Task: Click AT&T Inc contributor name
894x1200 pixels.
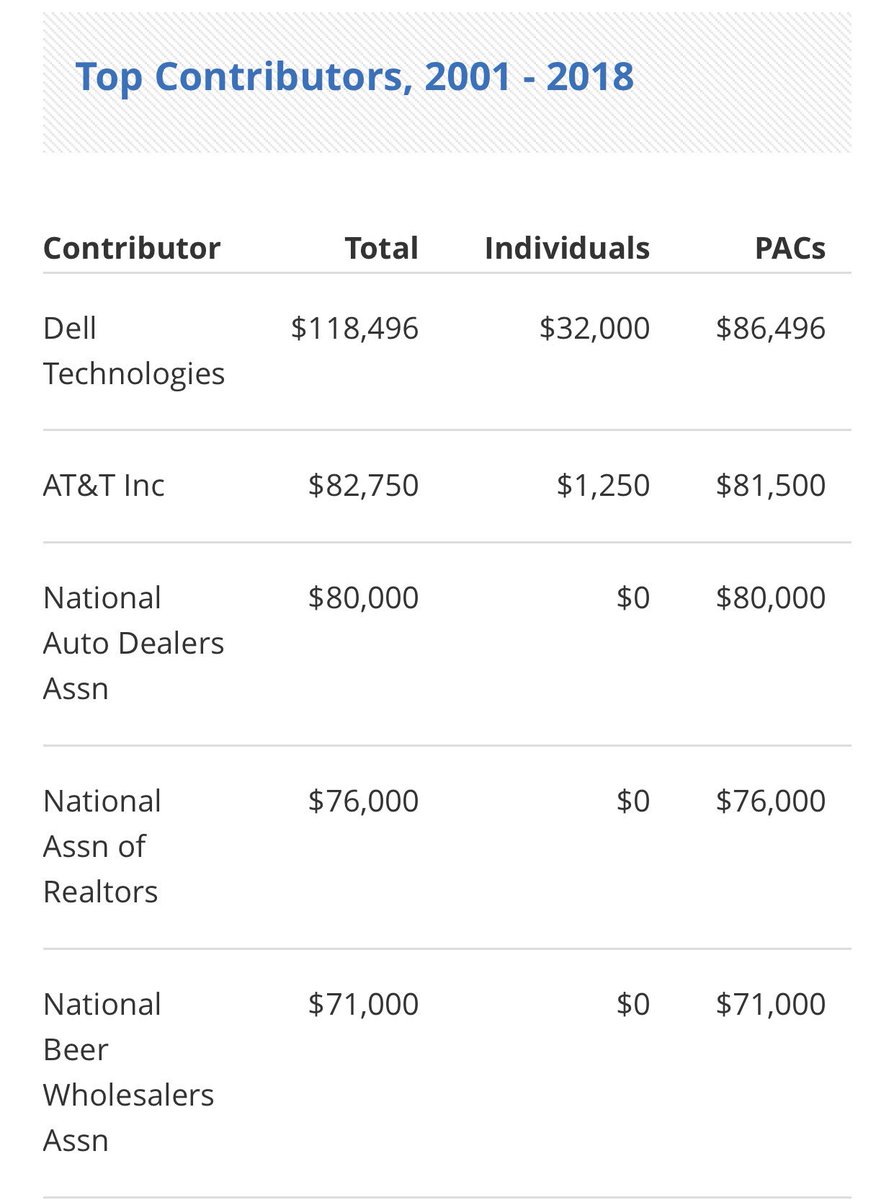Action: pyautogui.click(x=104, y=485)
